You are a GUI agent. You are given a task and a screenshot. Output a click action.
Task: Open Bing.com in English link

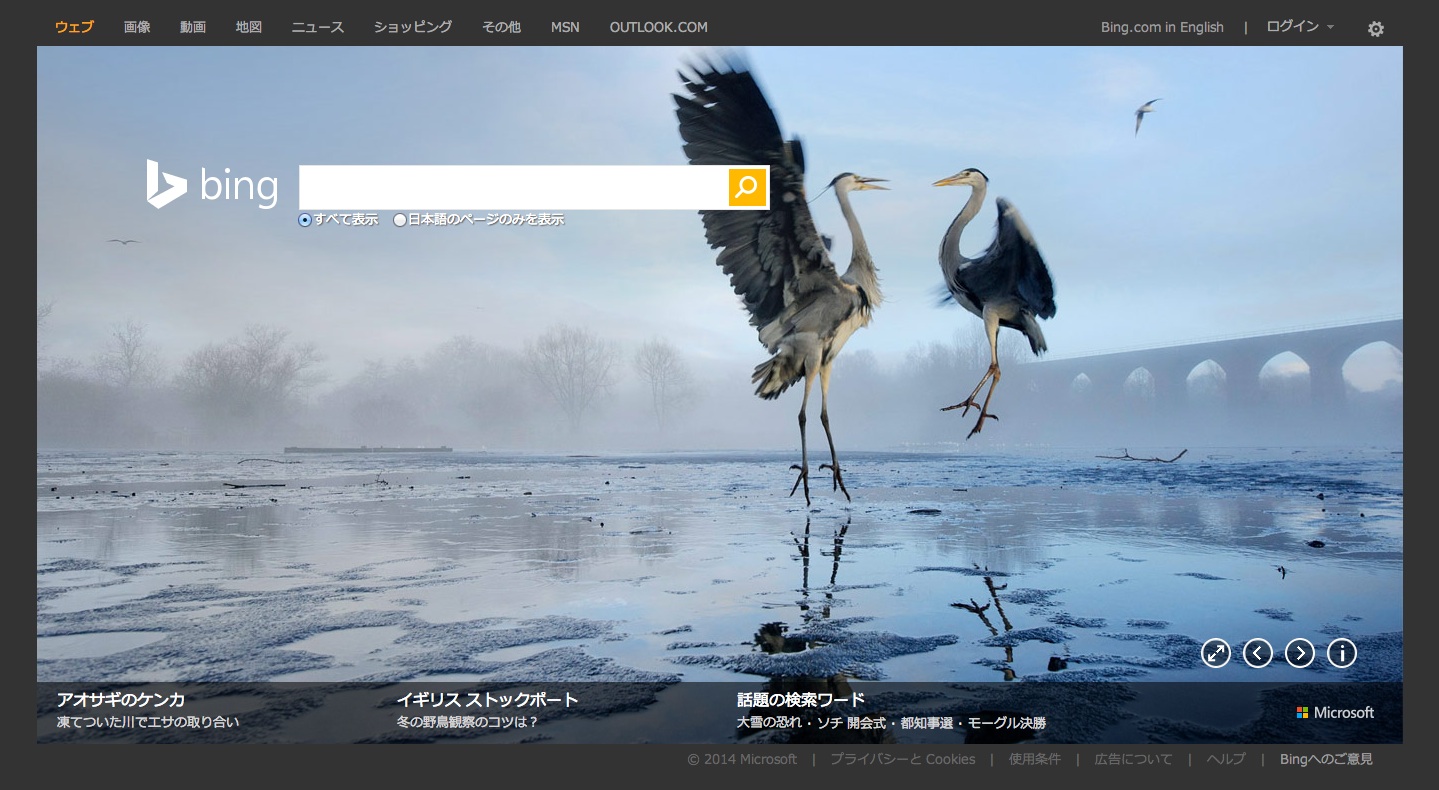[x=1162, y=27]
